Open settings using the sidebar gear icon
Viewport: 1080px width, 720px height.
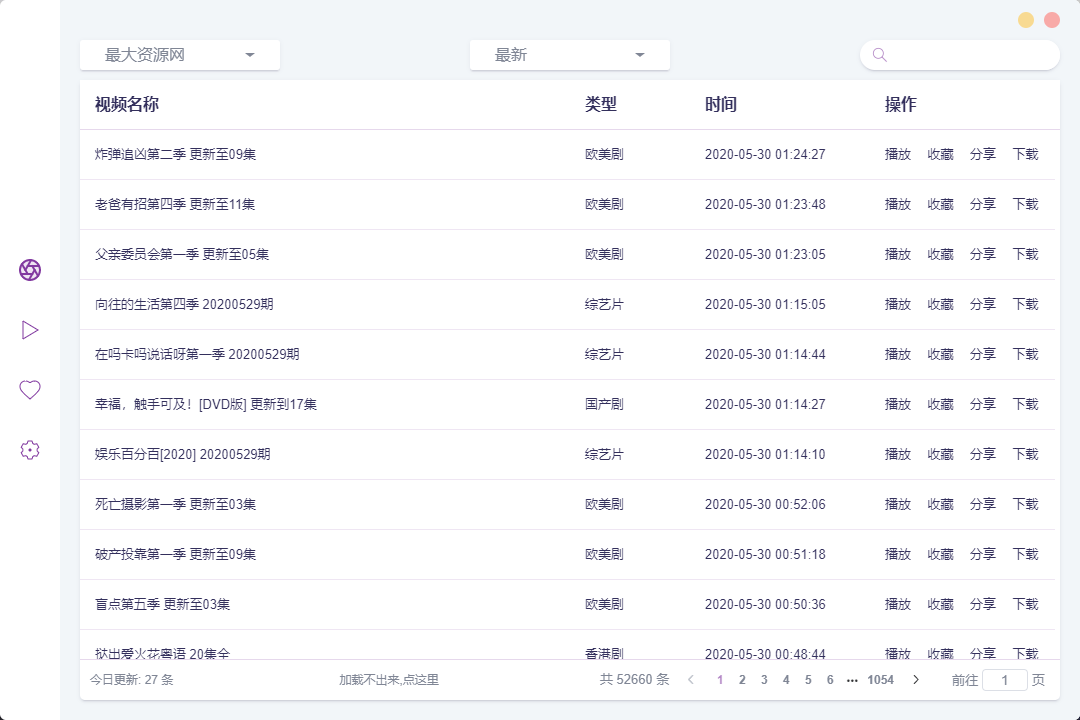30,450
